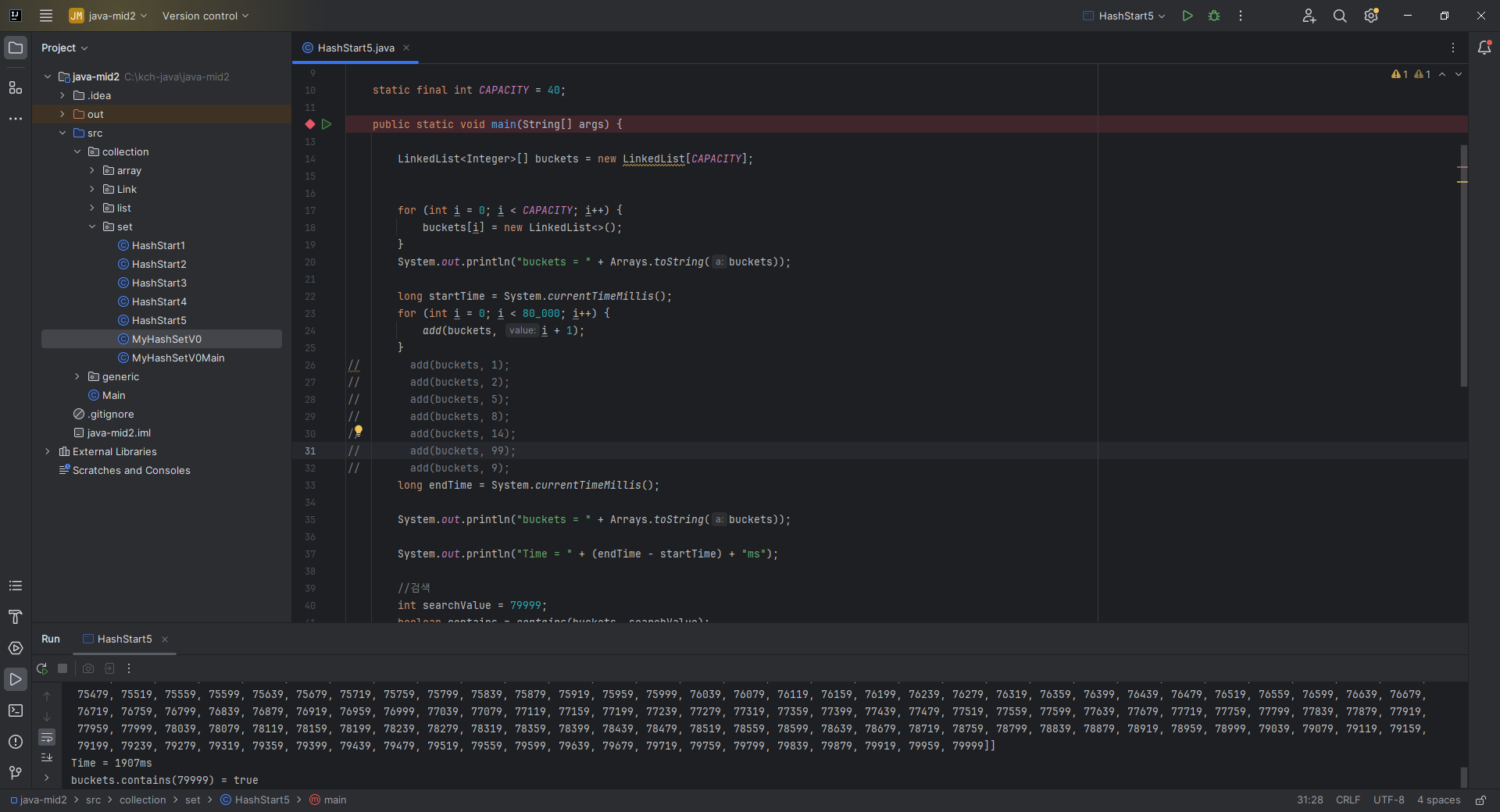The image size is (1500, 812).
Task: Stop the running process button
Action: pyautogui.click(x=62, y=668)
